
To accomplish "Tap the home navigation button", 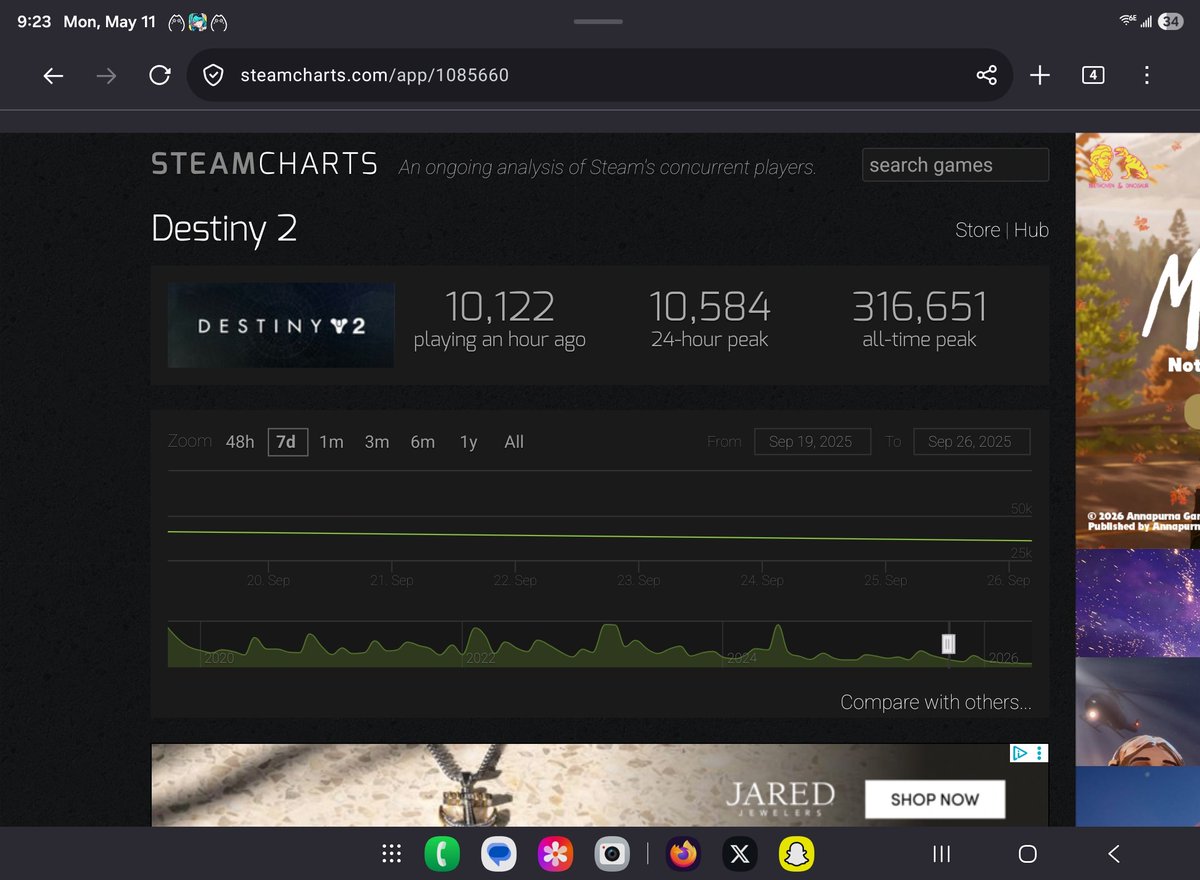I will point(1027,854).
